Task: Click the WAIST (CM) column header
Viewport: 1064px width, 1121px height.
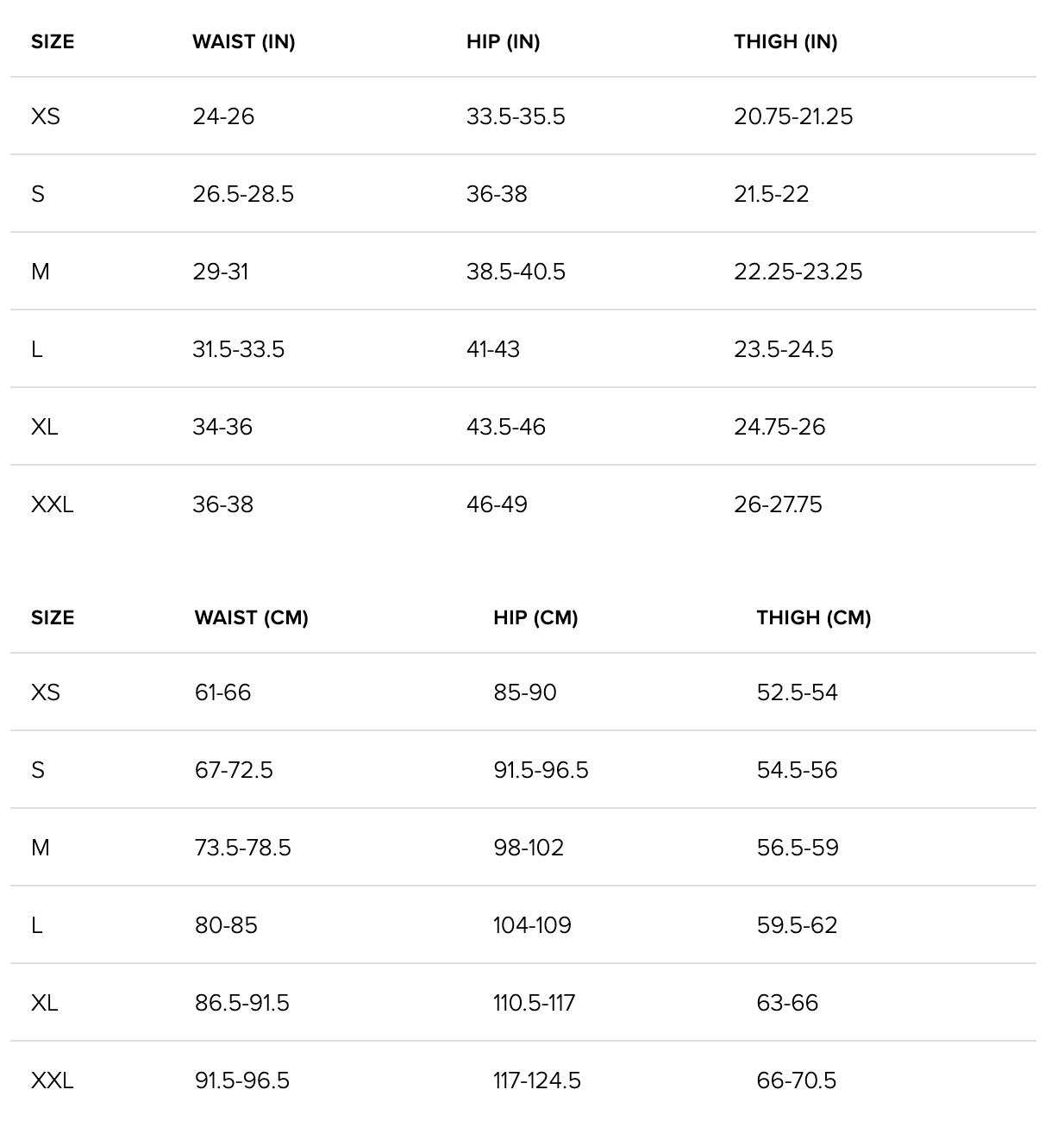Action: (x=251, y=617)
